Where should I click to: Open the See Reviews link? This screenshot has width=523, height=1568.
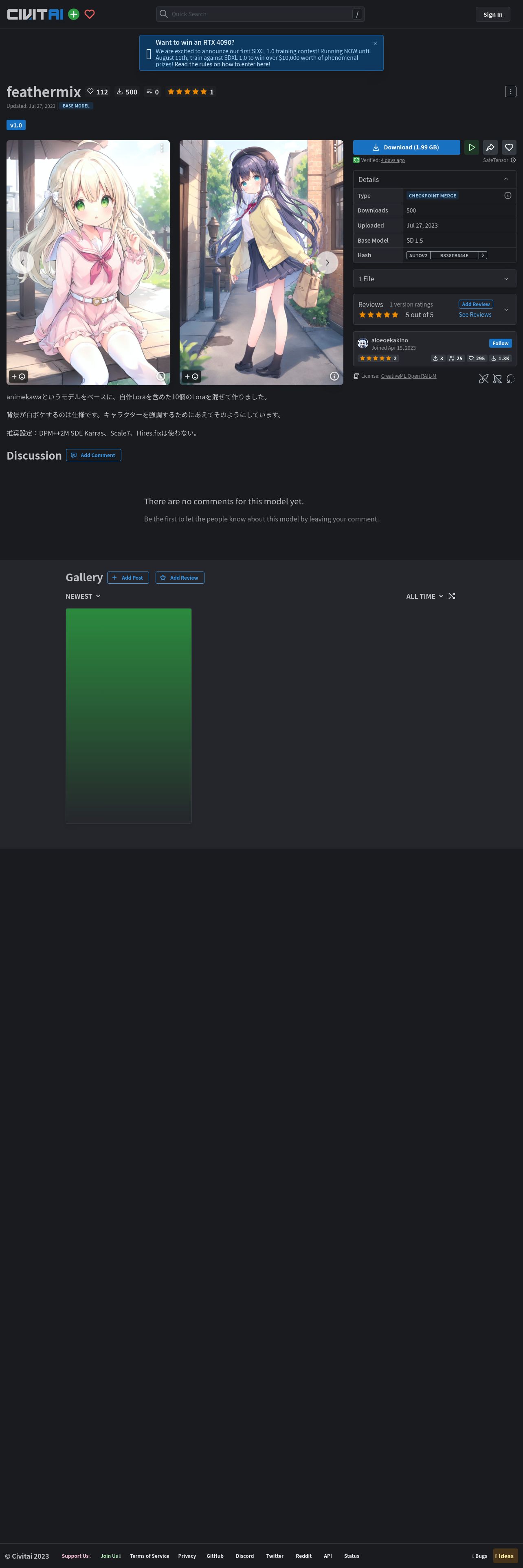[x=475, y=315]
